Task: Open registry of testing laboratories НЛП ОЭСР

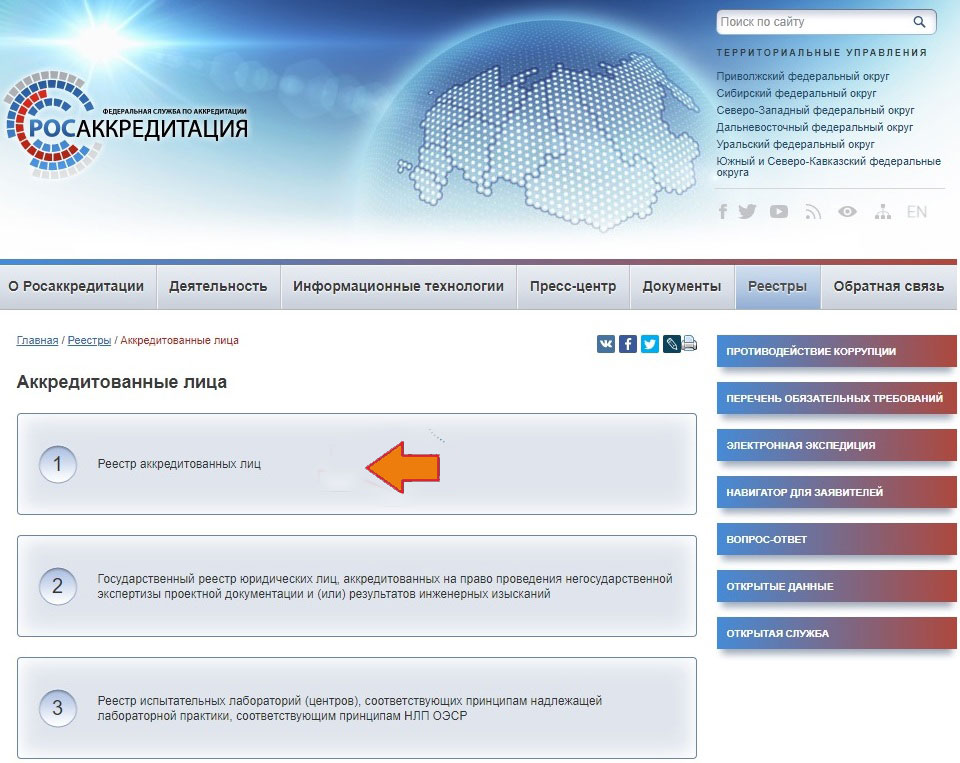Action: 357,708
